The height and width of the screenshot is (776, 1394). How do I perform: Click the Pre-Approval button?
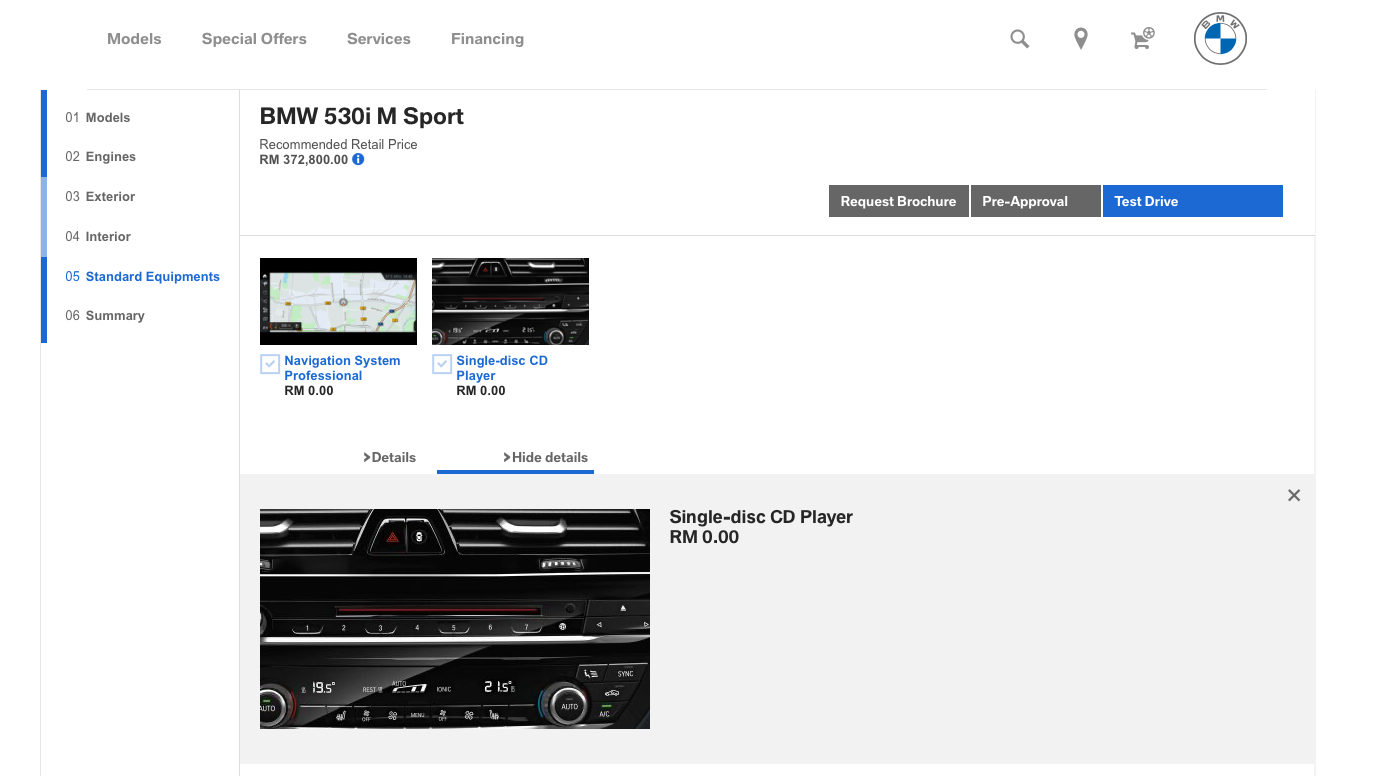point(1036,201)
